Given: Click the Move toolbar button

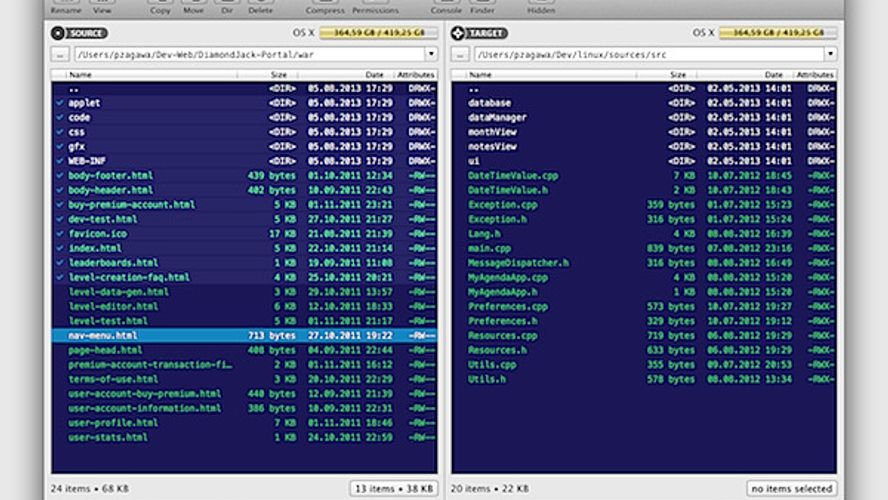Looking at the screenshot, I should (194, 8).
